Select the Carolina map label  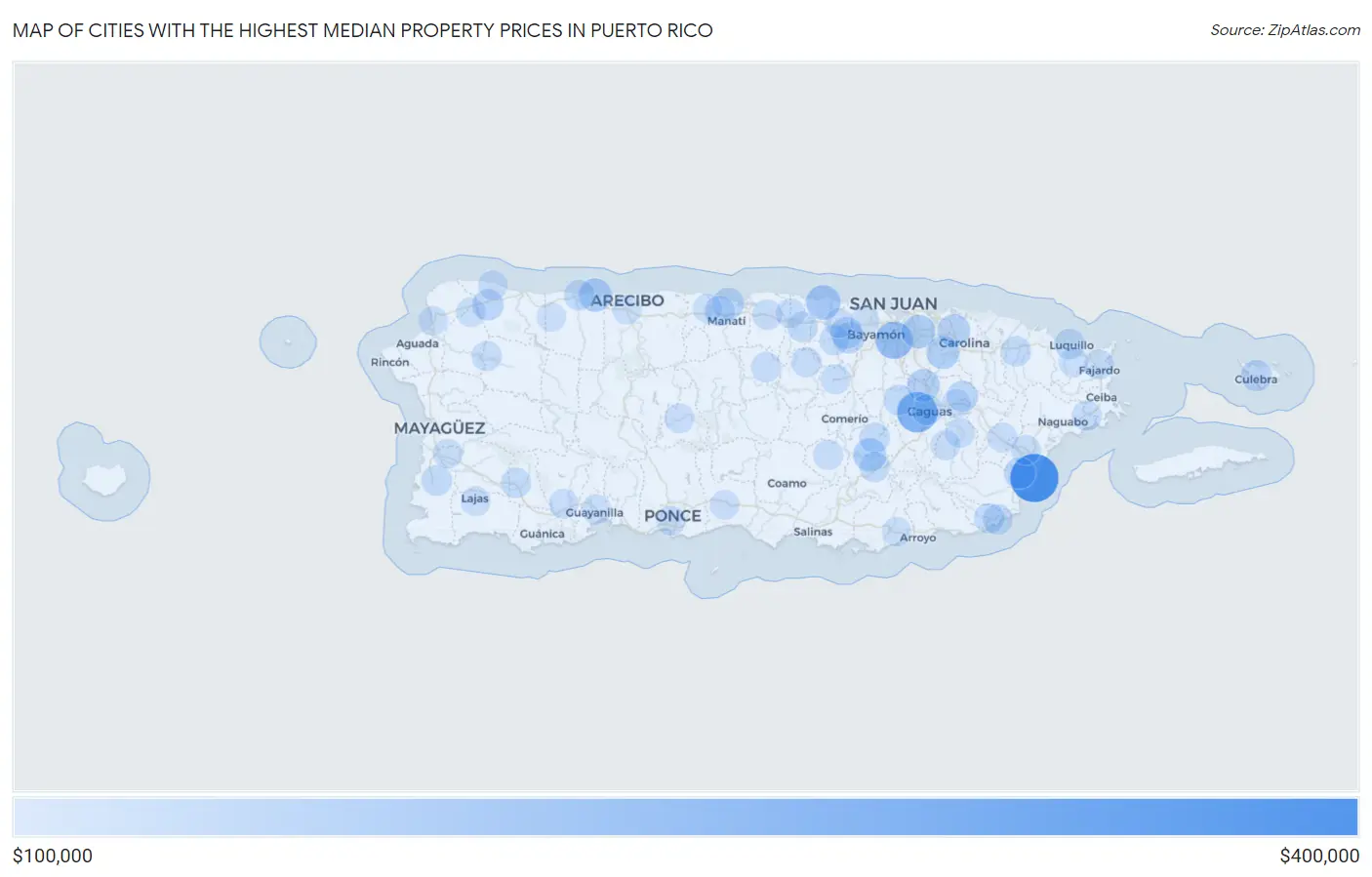pyautogui.click(x=964, y=343)
